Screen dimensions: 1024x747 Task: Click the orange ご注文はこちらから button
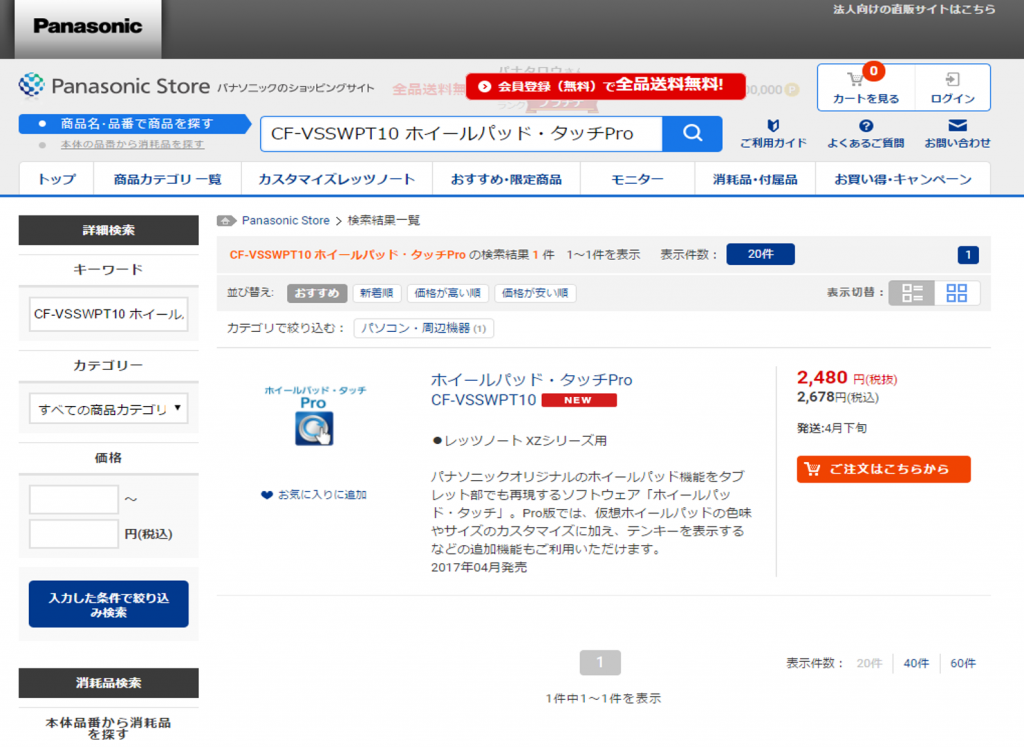click(883, 469)
